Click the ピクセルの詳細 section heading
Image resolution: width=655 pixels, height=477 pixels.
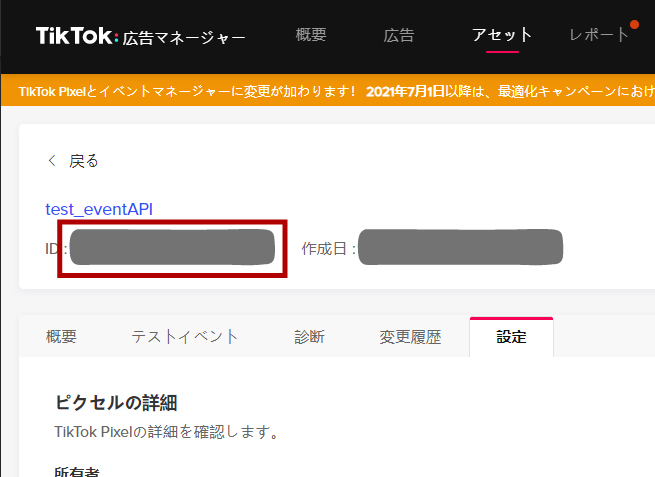[115, 403]
